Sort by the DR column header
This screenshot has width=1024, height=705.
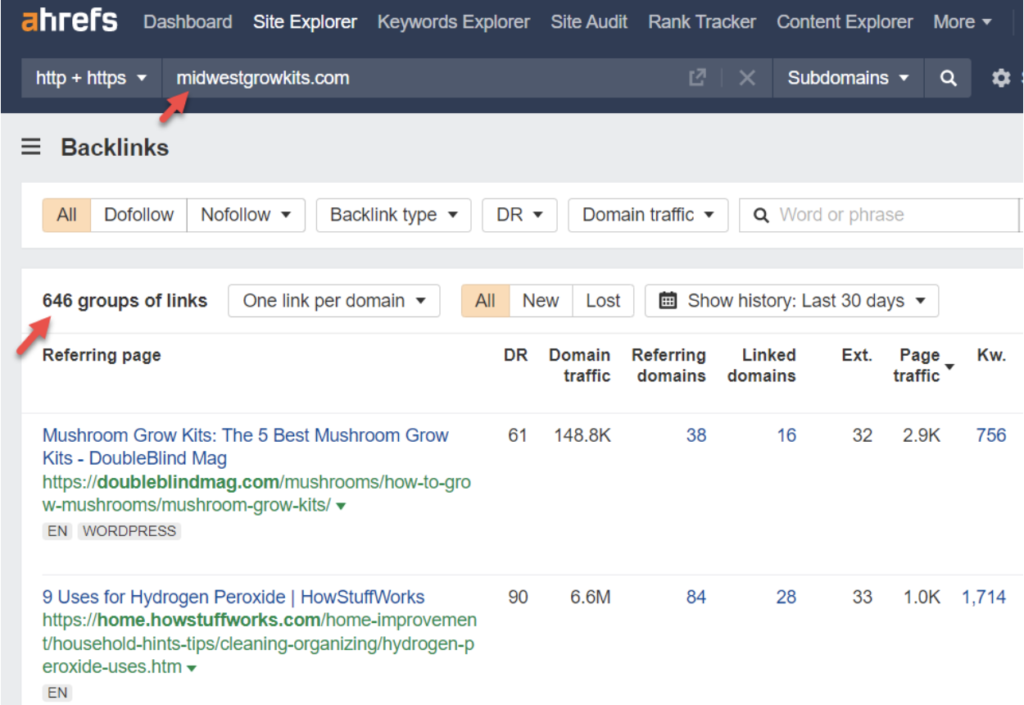(515, 355)
